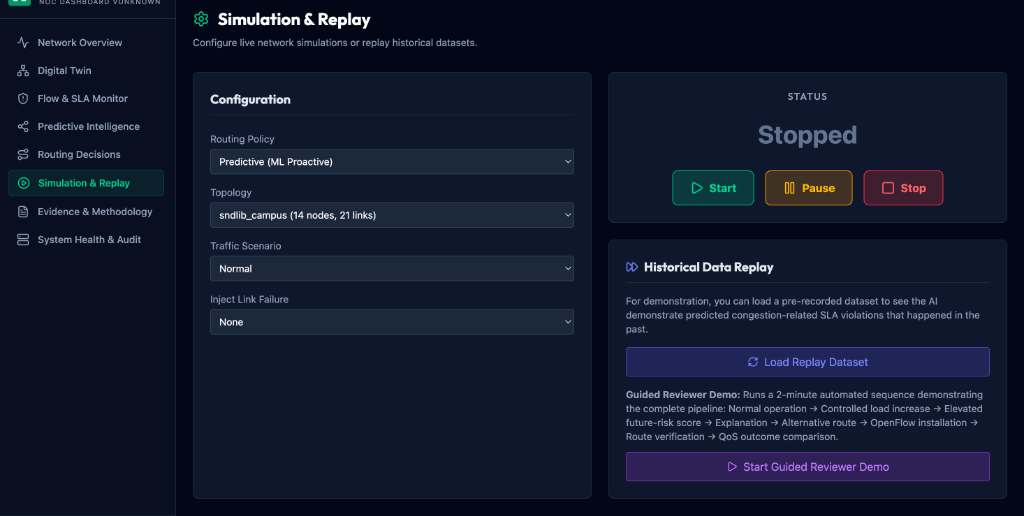Image resolution: width=1024 pixels, height=516 pixels.
Task: Stop the simulation with the red button
Action: click(x=903, y=188)
